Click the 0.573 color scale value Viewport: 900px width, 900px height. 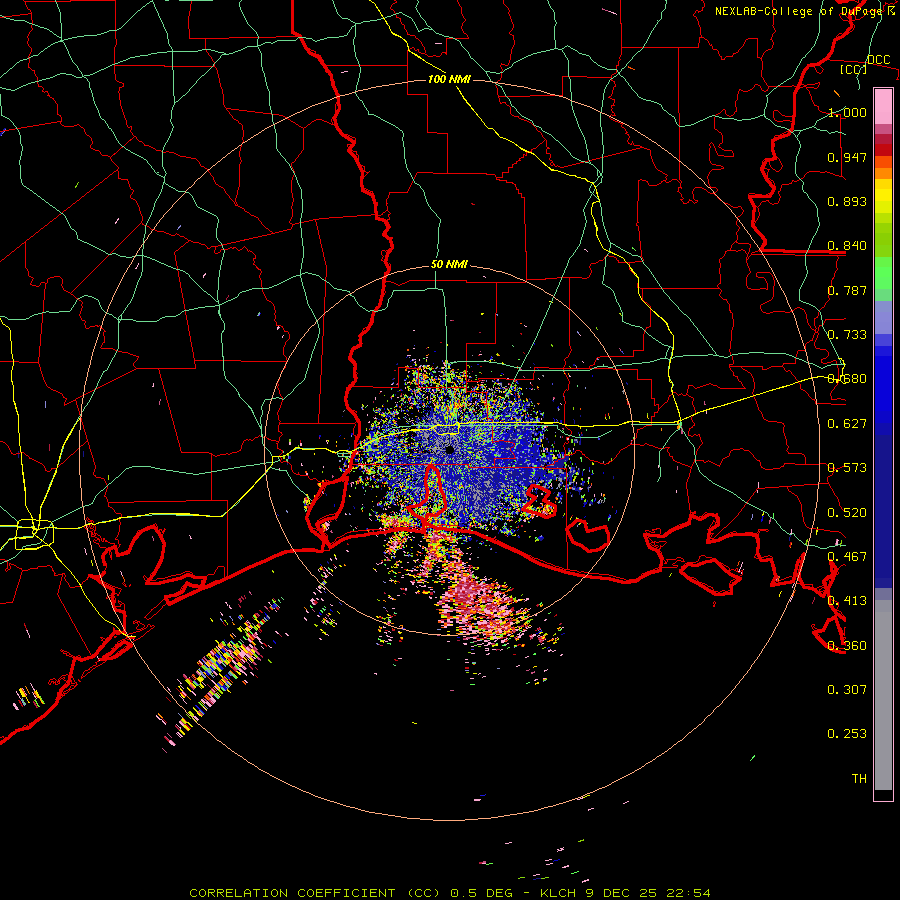[x=847, y=468]
